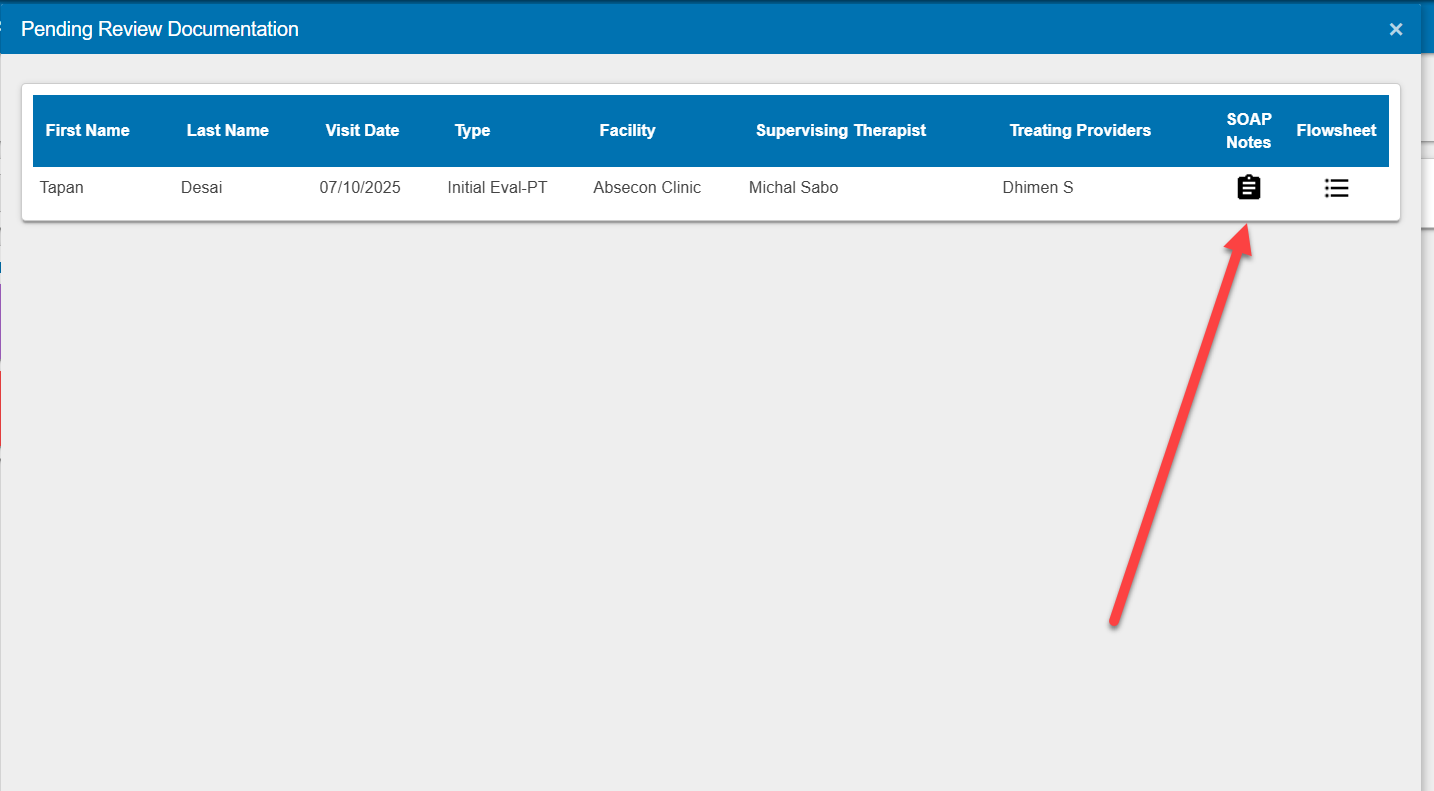View flowsheet details using the bulleted list icon
Screen dimensions: 1434x791
click(x=1337, y=187)
